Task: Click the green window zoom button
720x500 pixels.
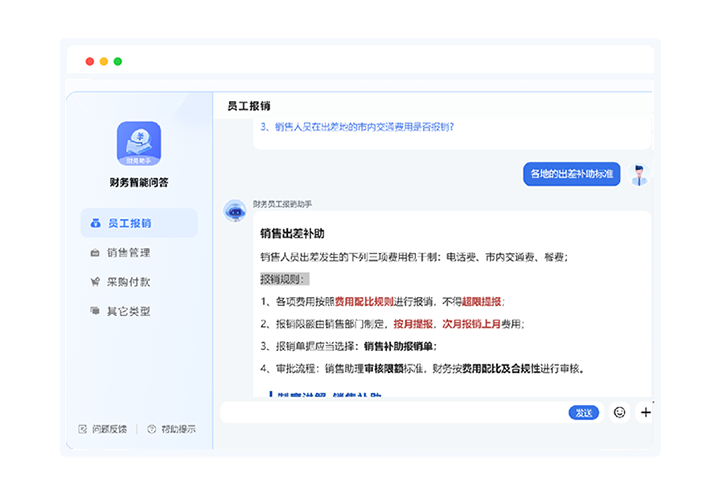Action: click(x=118, y=61)
